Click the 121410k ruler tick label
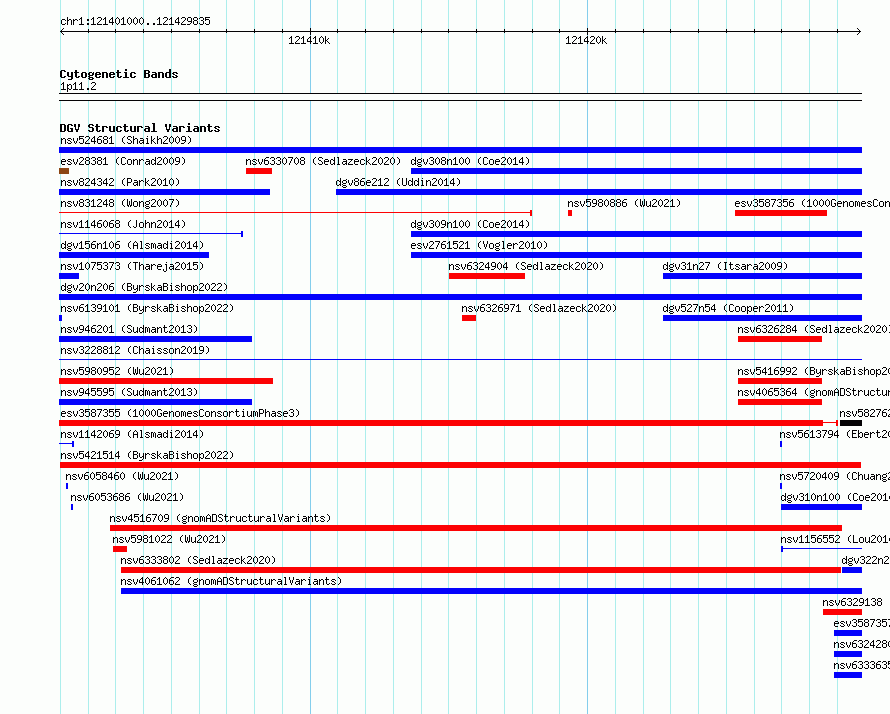This screenshot has height=714, width=890. point(309,40)
